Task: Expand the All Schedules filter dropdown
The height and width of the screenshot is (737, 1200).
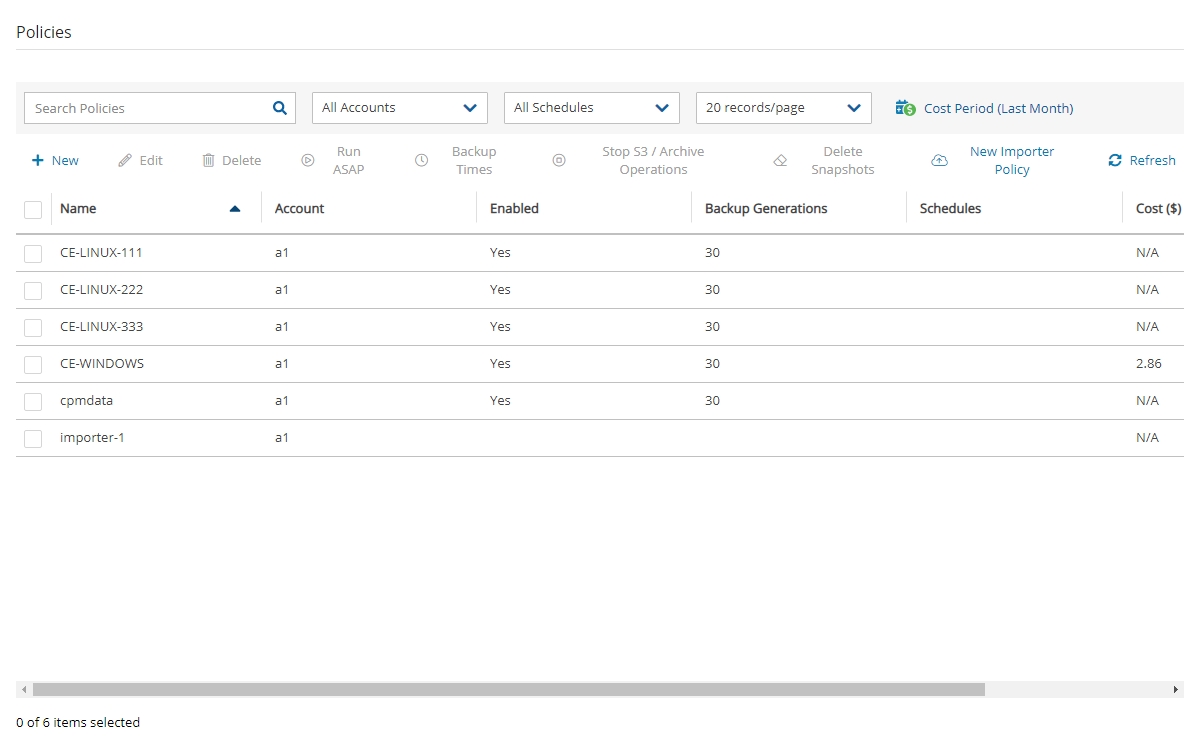Action: pos(591,108)
